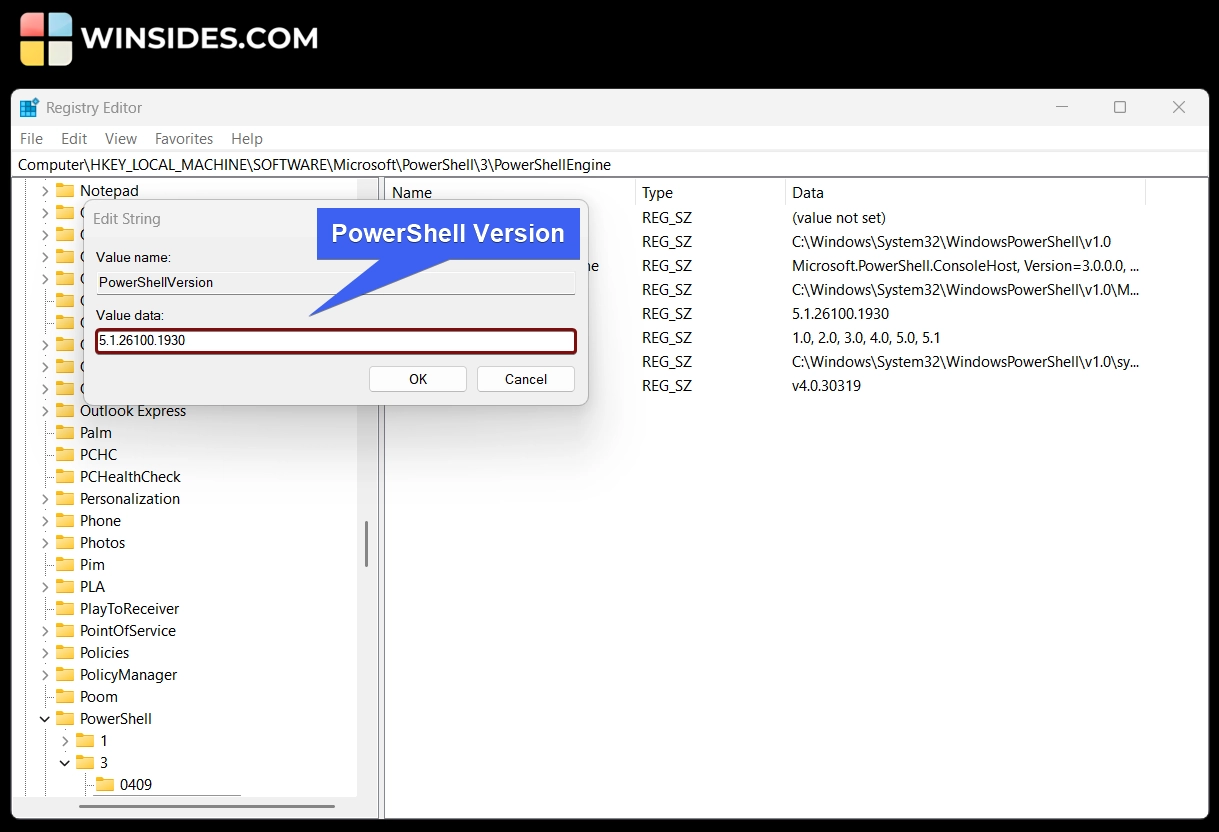Viewport: 1219px width, 832px height.
Task: Expand the PowerShell subkey 1 chevron
Action: point(65,741)
